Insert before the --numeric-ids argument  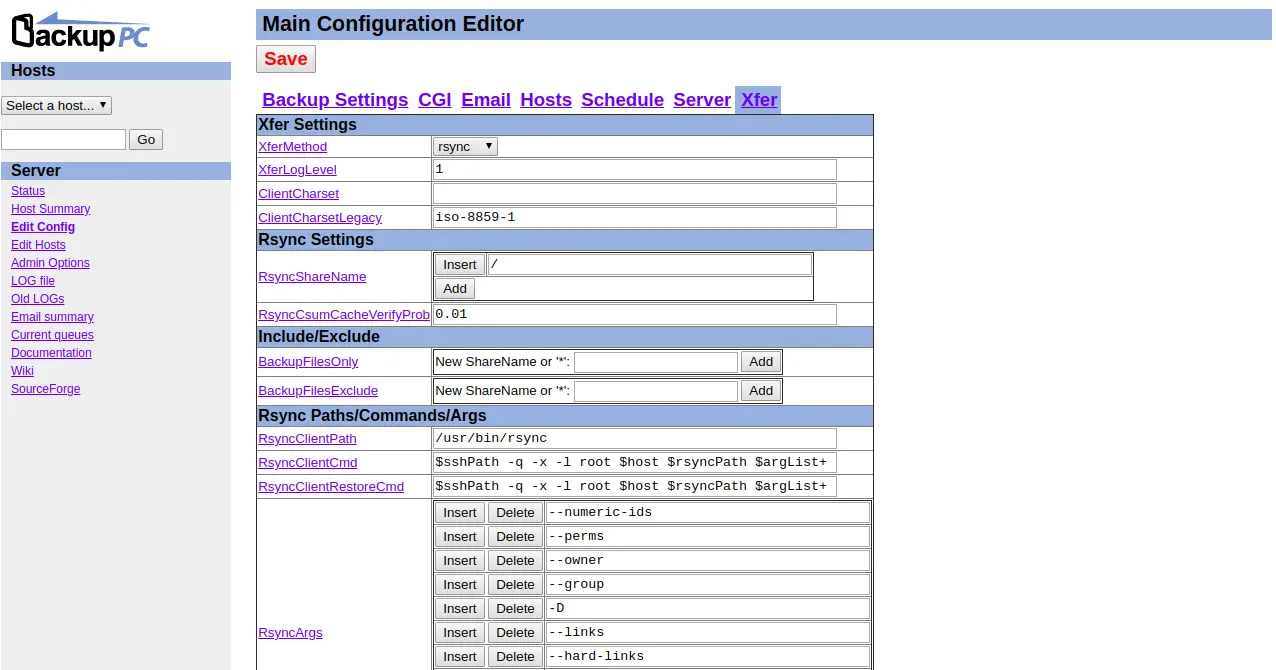460,513
